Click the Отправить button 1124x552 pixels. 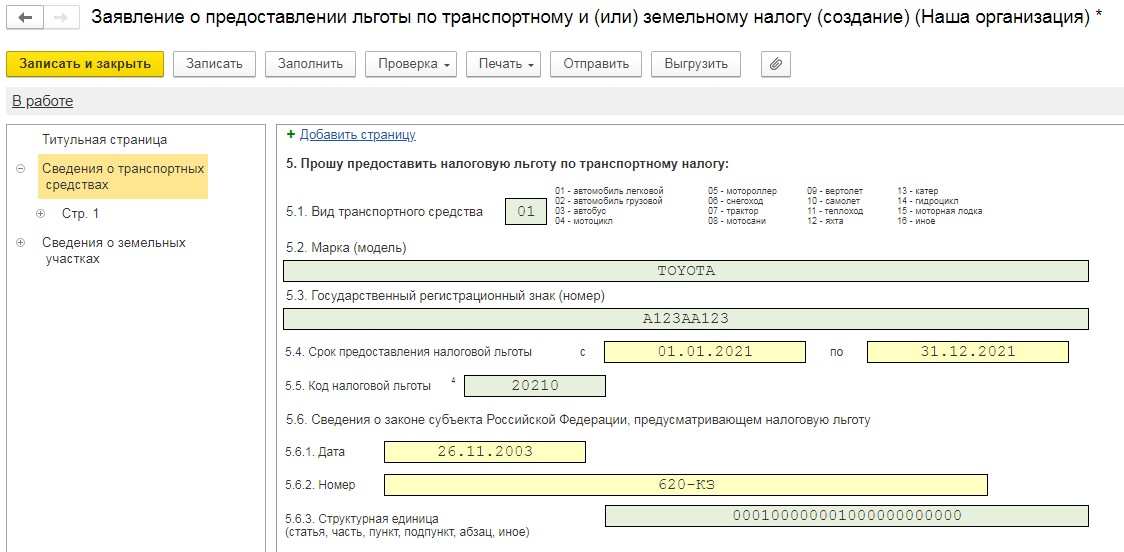[x=596, y=63]
